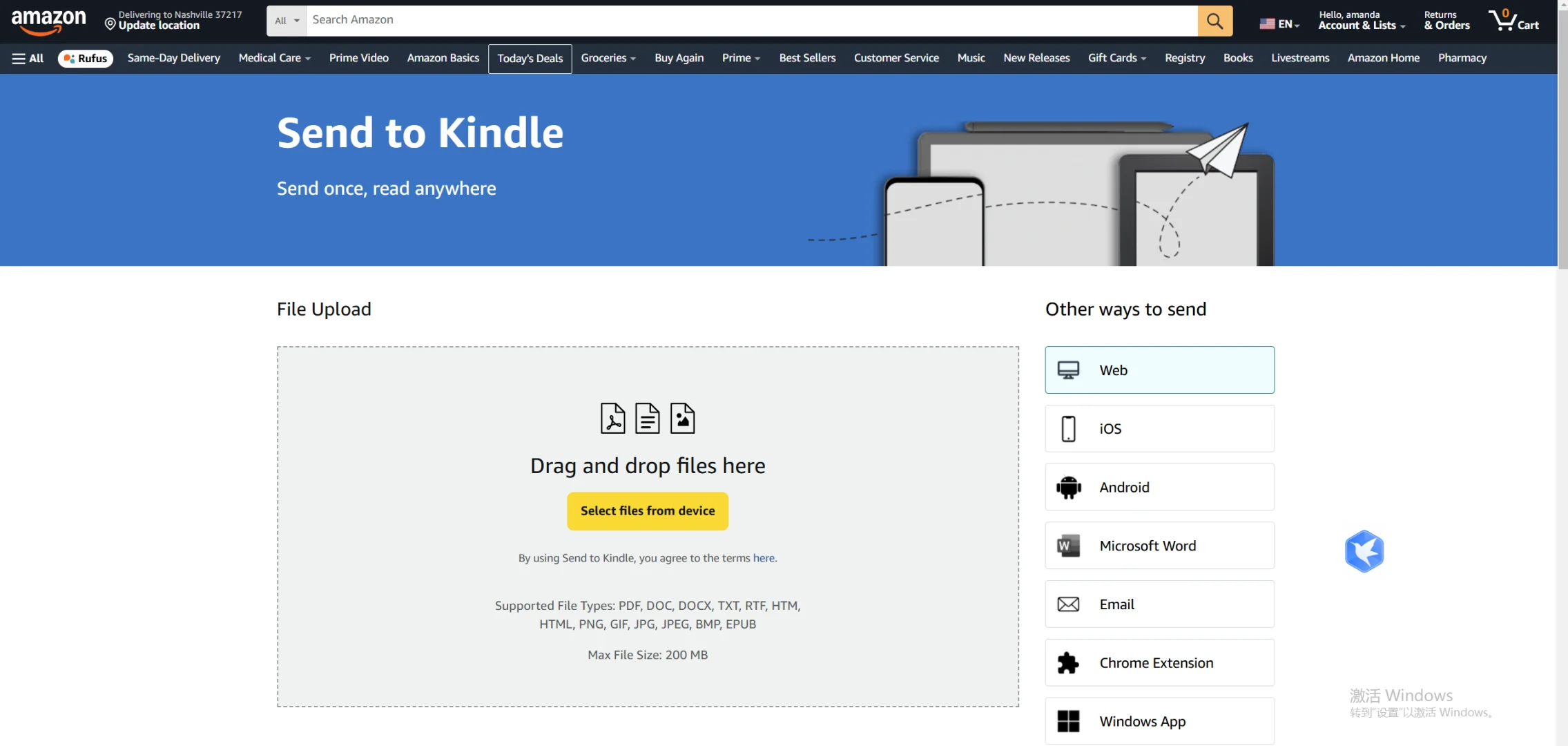Screen dimensions: 1568x746
Task: Click the image file type icon
Action: tap(682, 419)
